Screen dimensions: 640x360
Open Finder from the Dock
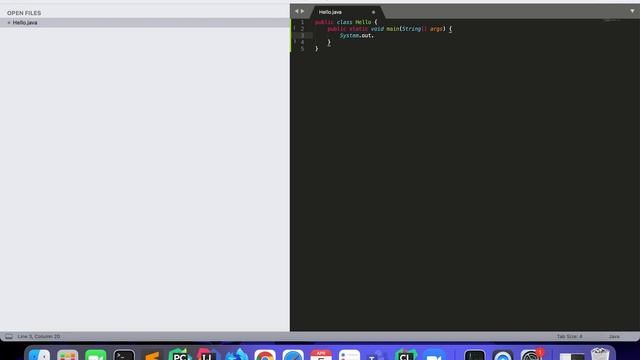tap(40, 355)
